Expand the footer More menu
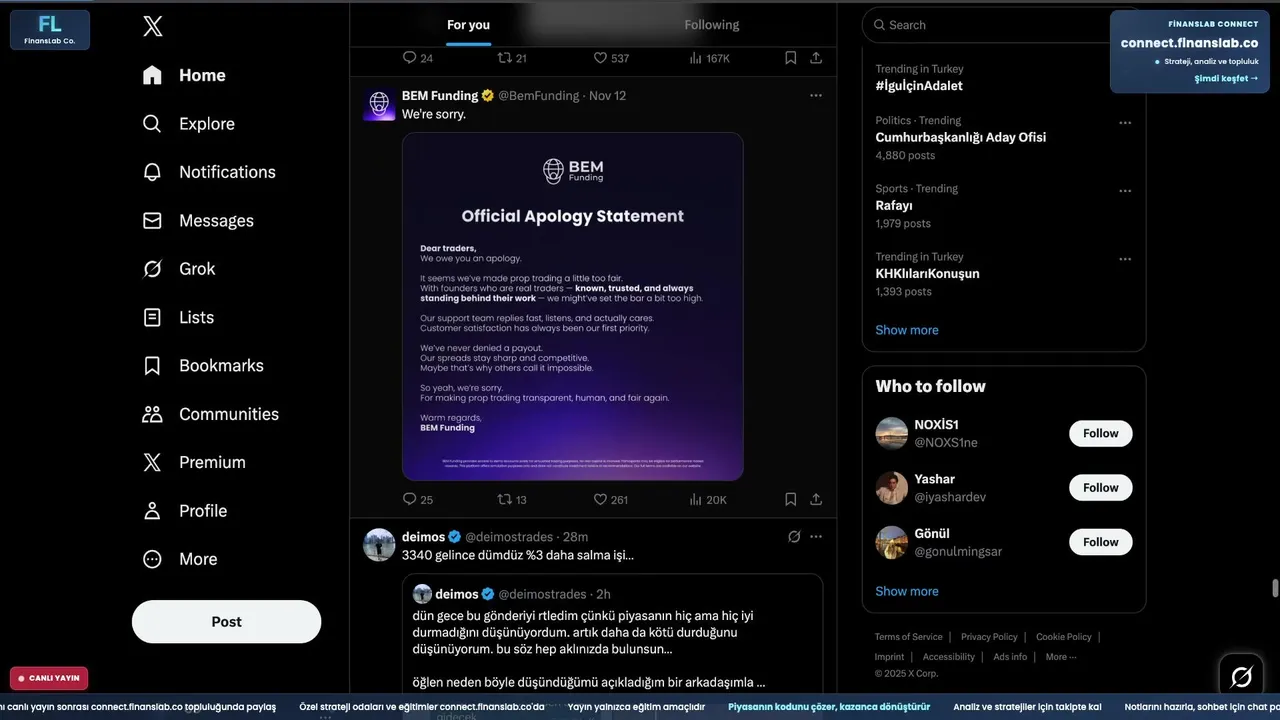The width and height of the screenshot is (1280, 720). (1061, 657)
